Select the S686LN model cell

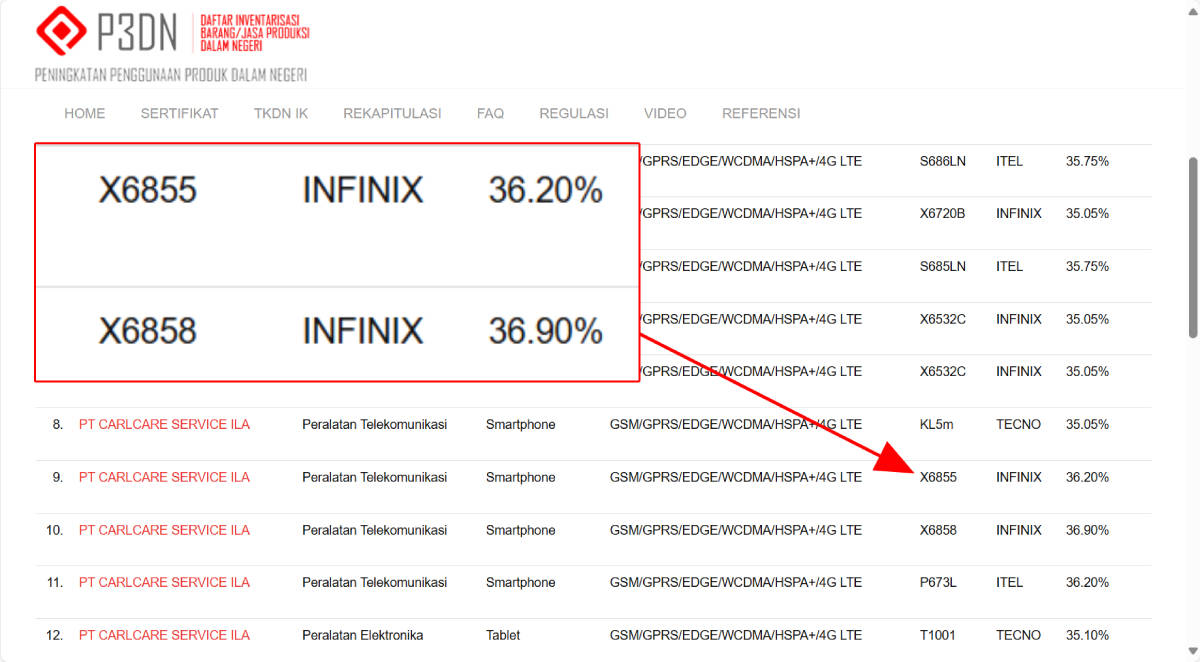(943, 160)
